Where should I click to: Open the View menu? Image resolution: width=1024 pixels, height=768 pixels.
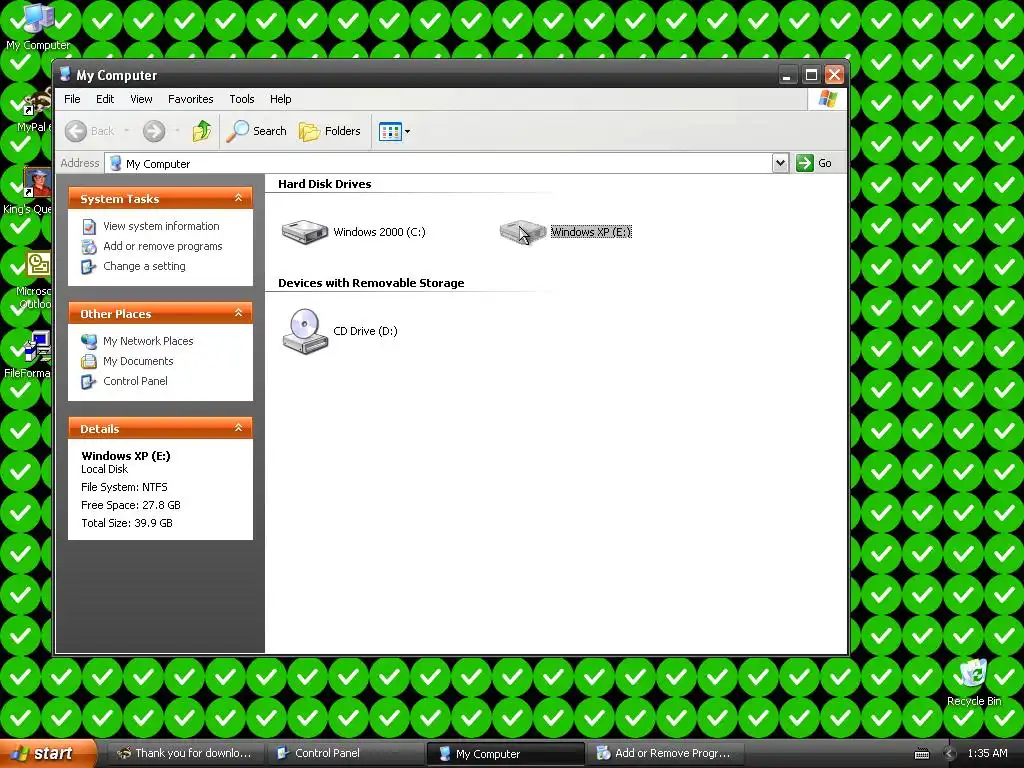(141, 99)
